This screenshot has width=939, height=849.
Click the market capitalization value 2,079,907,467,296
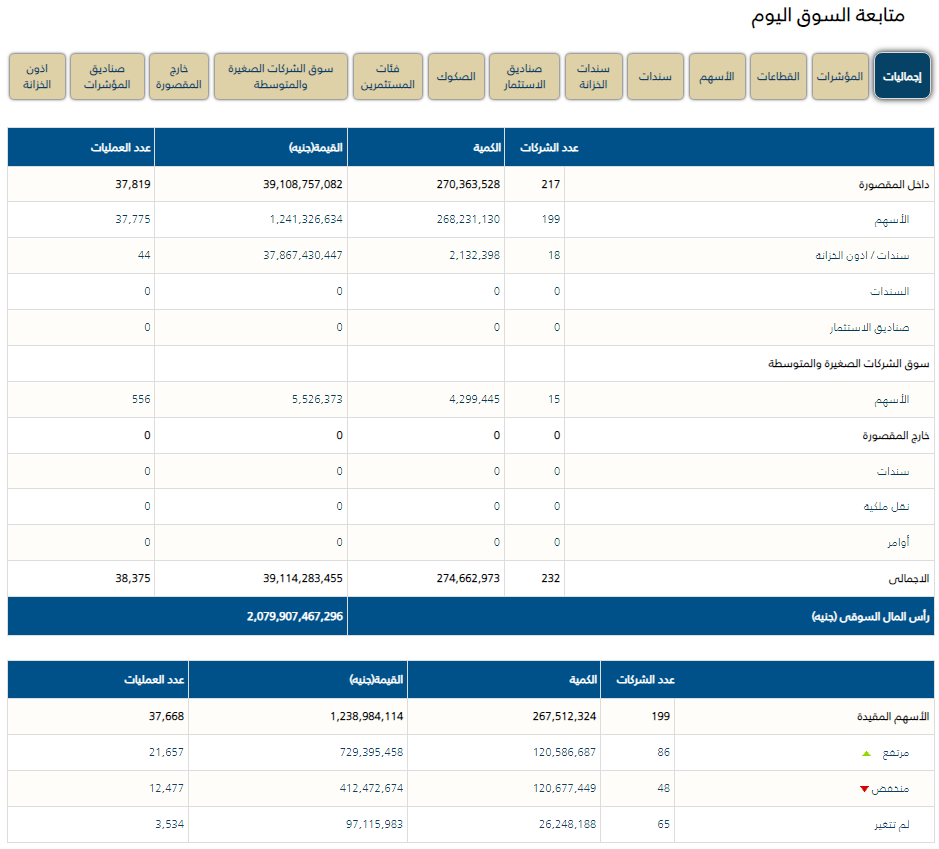point(295,617)
